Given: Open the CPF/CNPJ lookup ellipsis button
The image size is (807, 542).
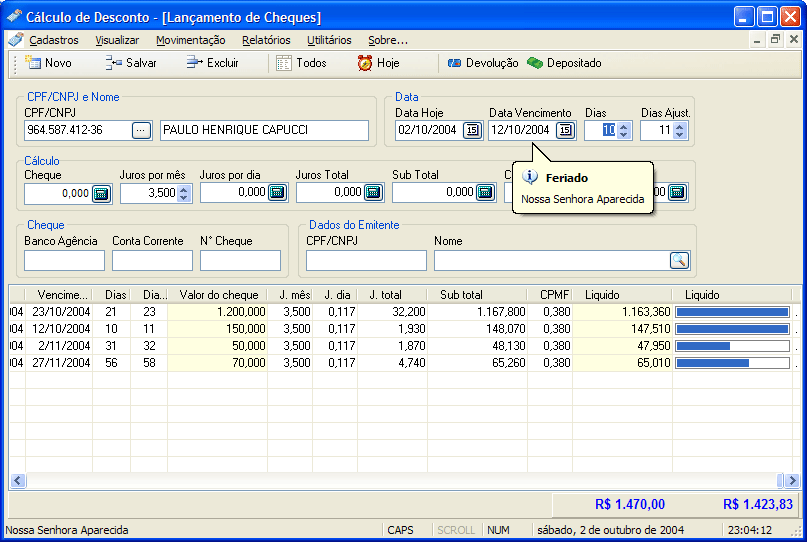Looking at the screenshot, I should [141, 130].
